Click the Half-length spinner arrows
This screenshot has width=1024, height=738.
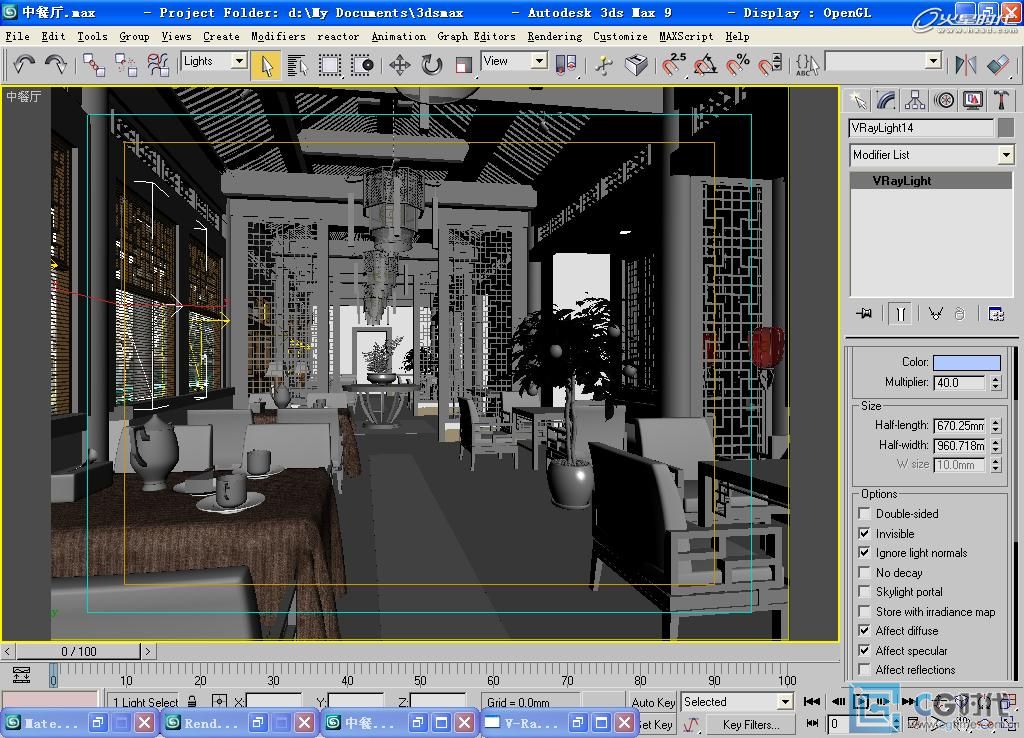pos(995,426)
